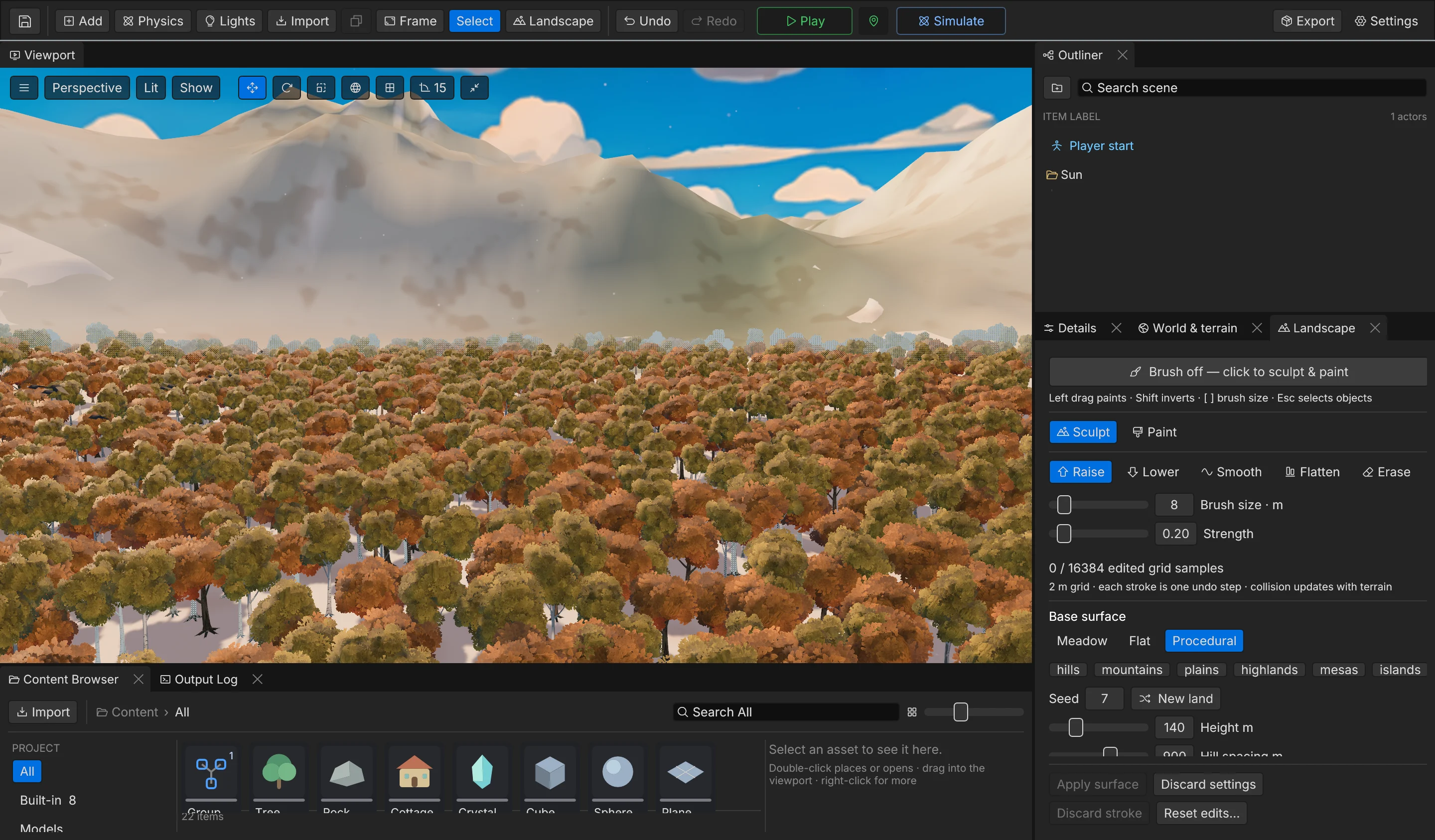
Task: Click the duplicate icon next to Import
Action: click(x=356, y=21)
